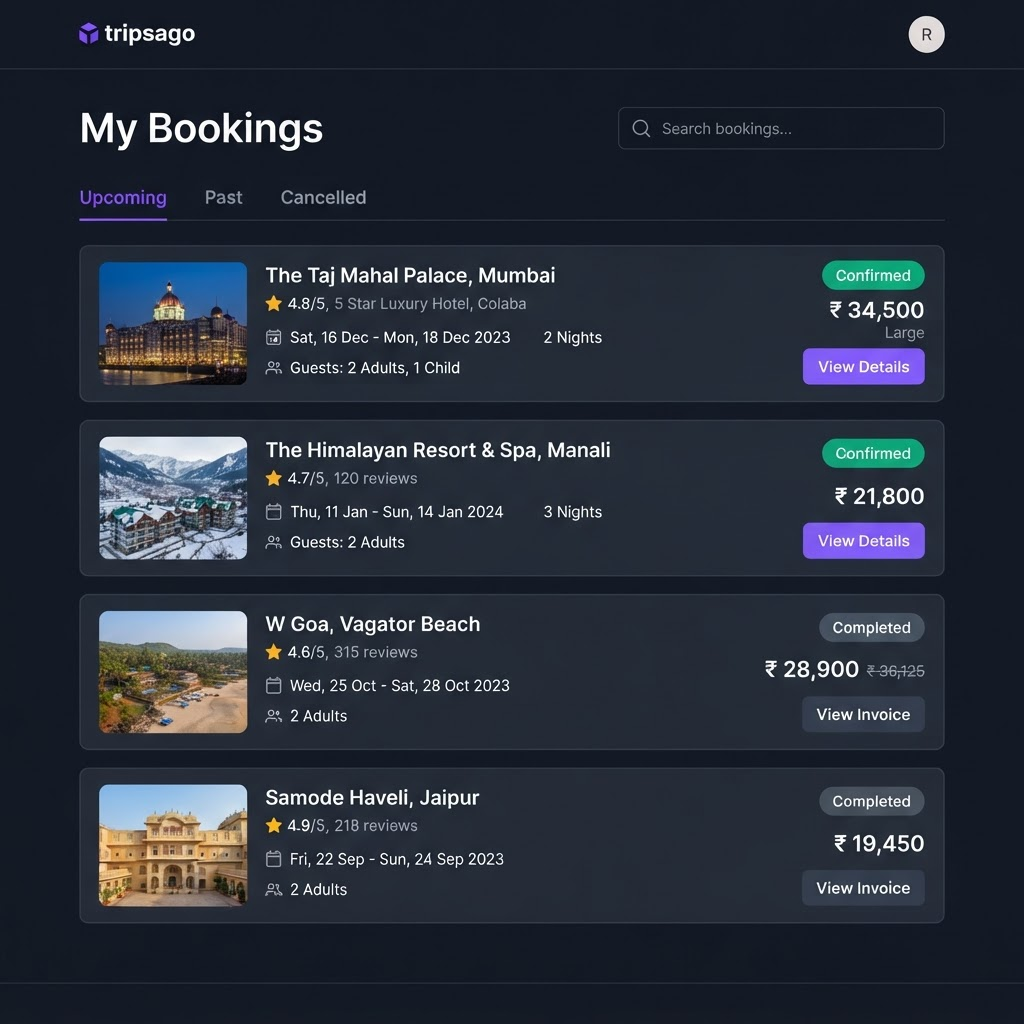View Invoice for Samode Haveli booking

tap(863, 888)
